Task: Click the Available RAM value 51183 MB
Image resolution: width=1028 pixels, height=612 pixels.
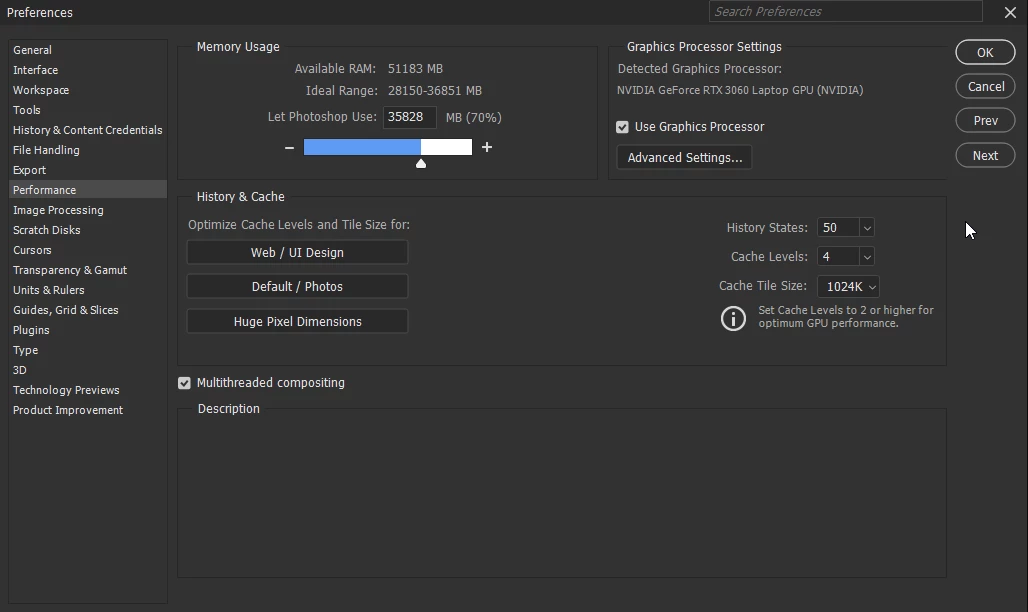Action: point(415,69)
